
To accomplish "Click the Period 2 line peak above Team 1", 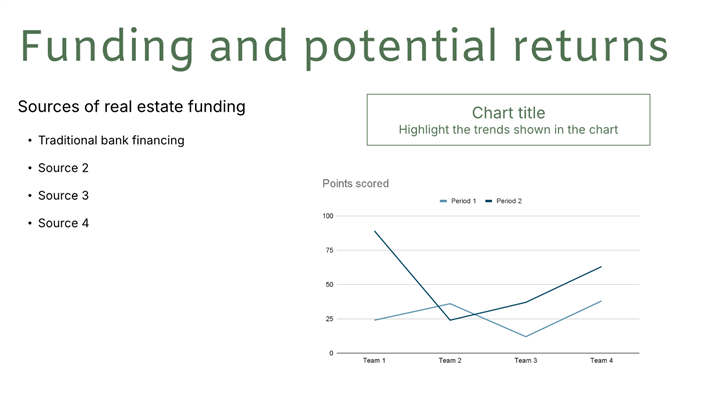I will (x=374, y=231).
